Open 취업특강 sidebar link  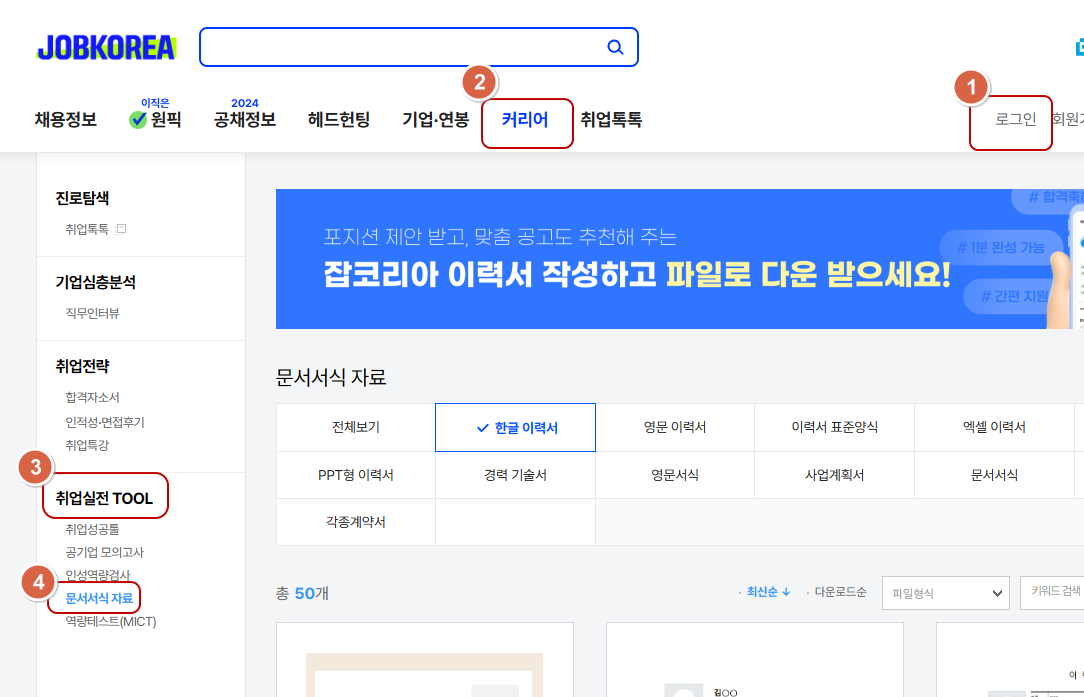(87, 445)
